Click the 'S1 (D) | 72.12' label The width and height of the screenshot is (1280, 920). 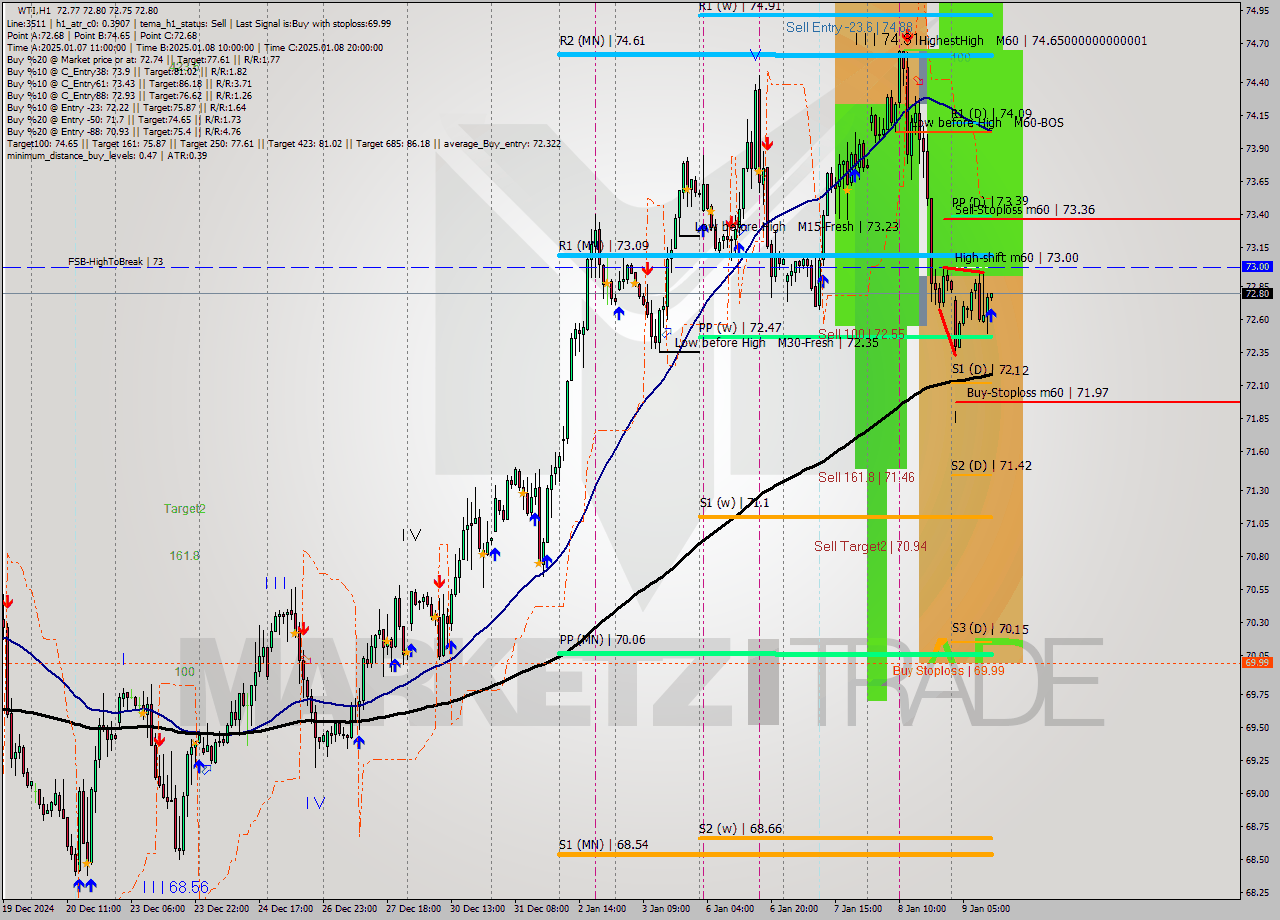(990, 370)
